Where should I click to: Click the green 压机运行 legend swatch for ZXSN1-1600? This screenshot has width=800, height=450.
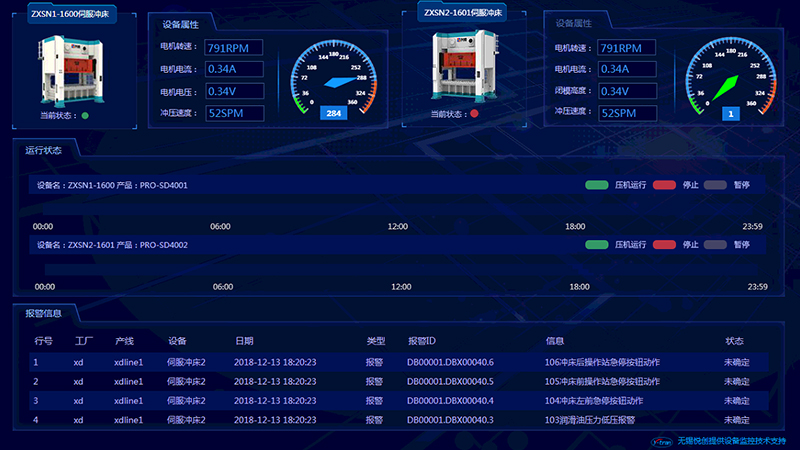coord(597,185)
